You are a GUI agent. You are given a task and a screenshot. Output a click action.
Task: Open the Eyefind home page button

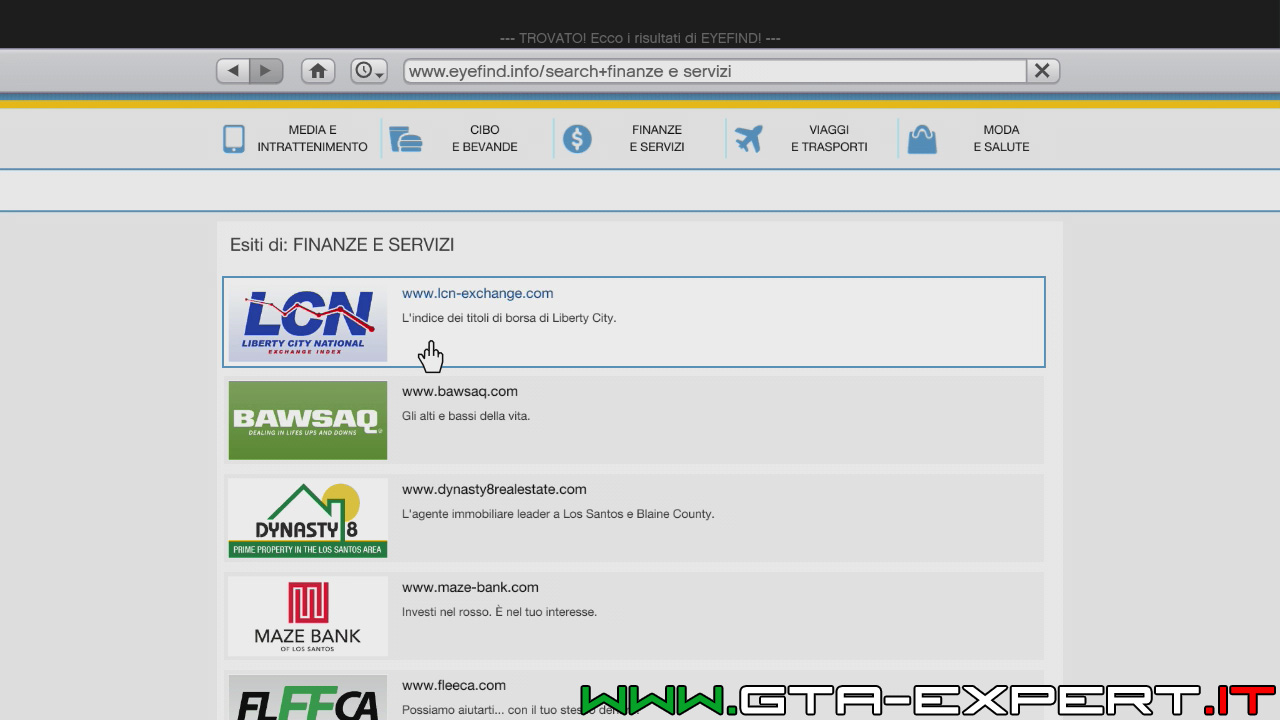coord(318,71)
